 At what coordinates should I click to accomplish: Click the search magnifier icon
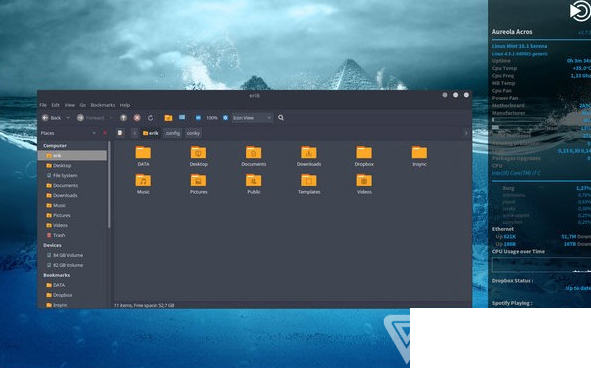281,118
